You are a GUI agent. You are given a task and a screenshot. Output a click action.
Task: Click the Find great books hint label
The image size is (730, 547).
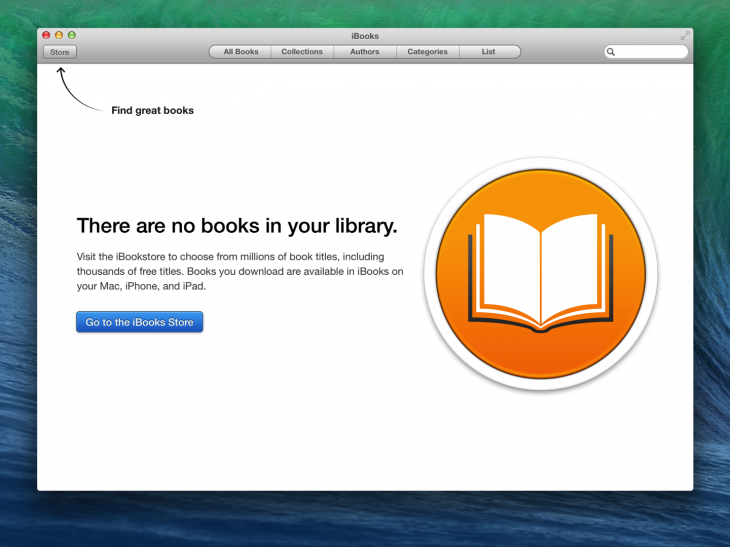pos(152,110)
